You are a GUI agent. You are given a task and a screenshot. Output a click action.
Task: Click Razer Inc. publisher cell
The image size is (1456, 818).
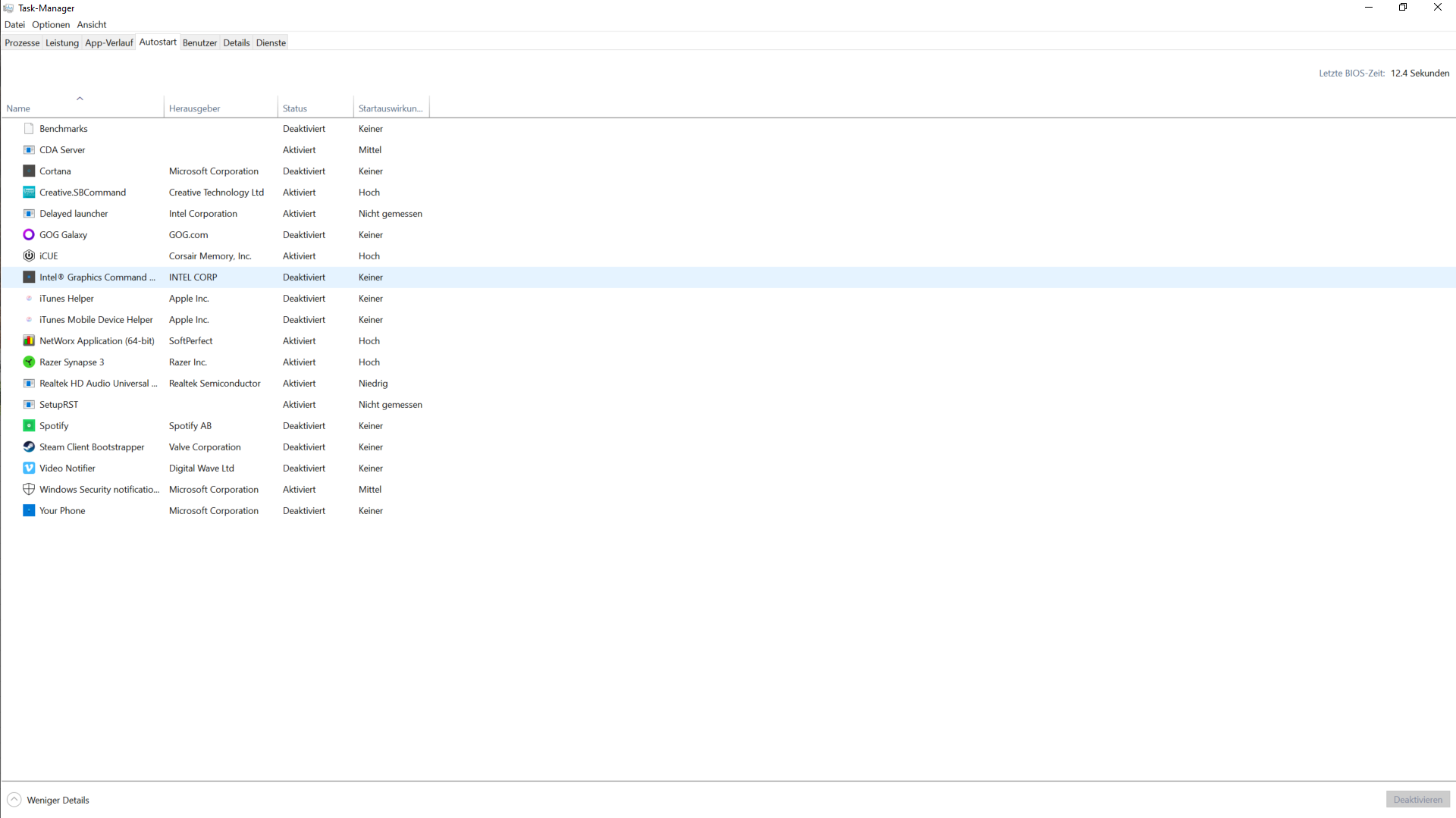tap(188, 362)
